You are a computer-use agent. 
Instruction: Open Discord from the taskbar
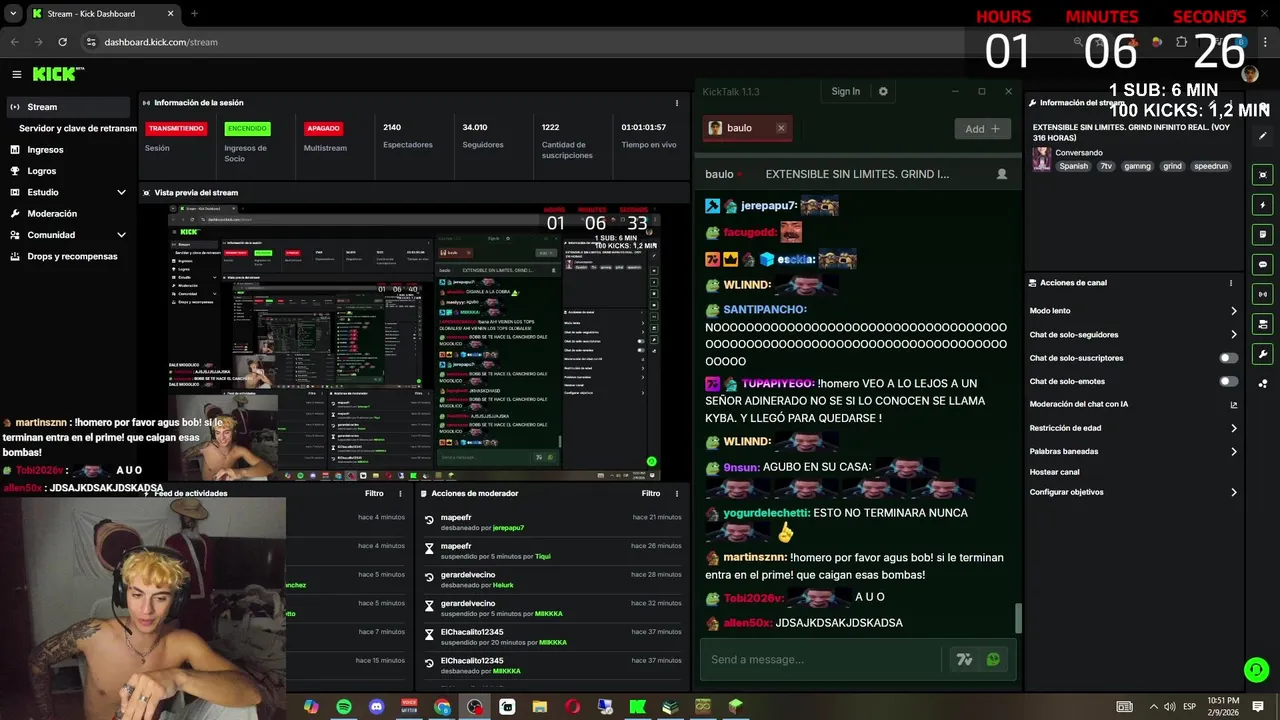(x=376, y=707)
